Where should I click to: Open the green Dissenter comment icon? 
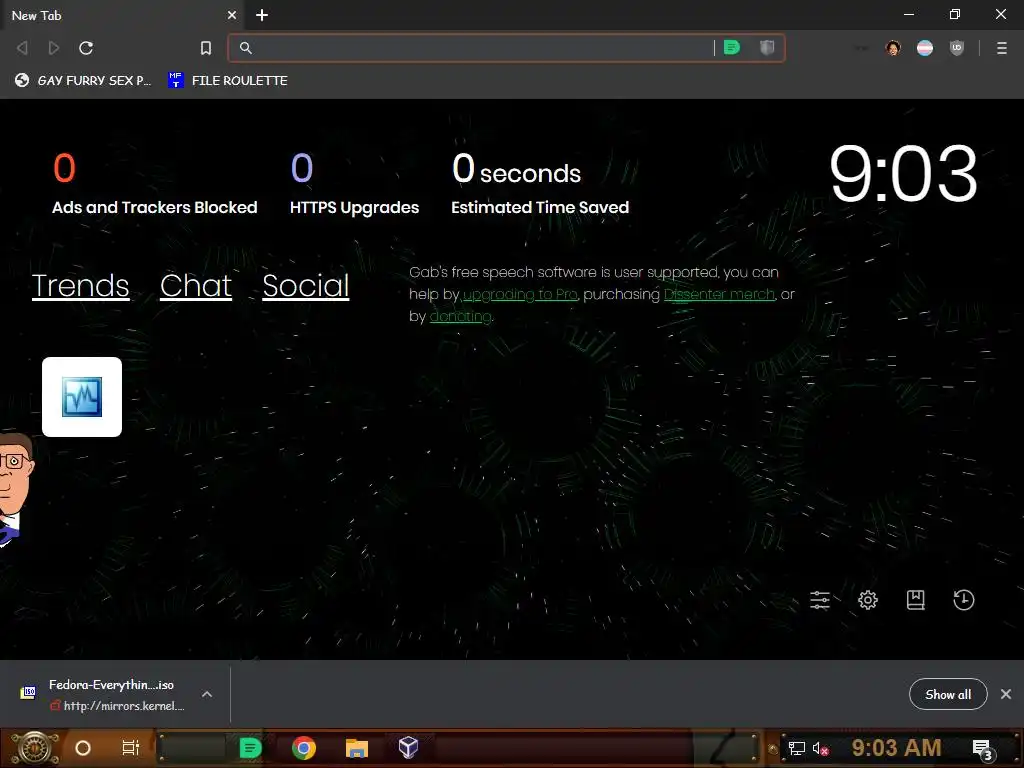pyautogui.click(x=732, y=48)
